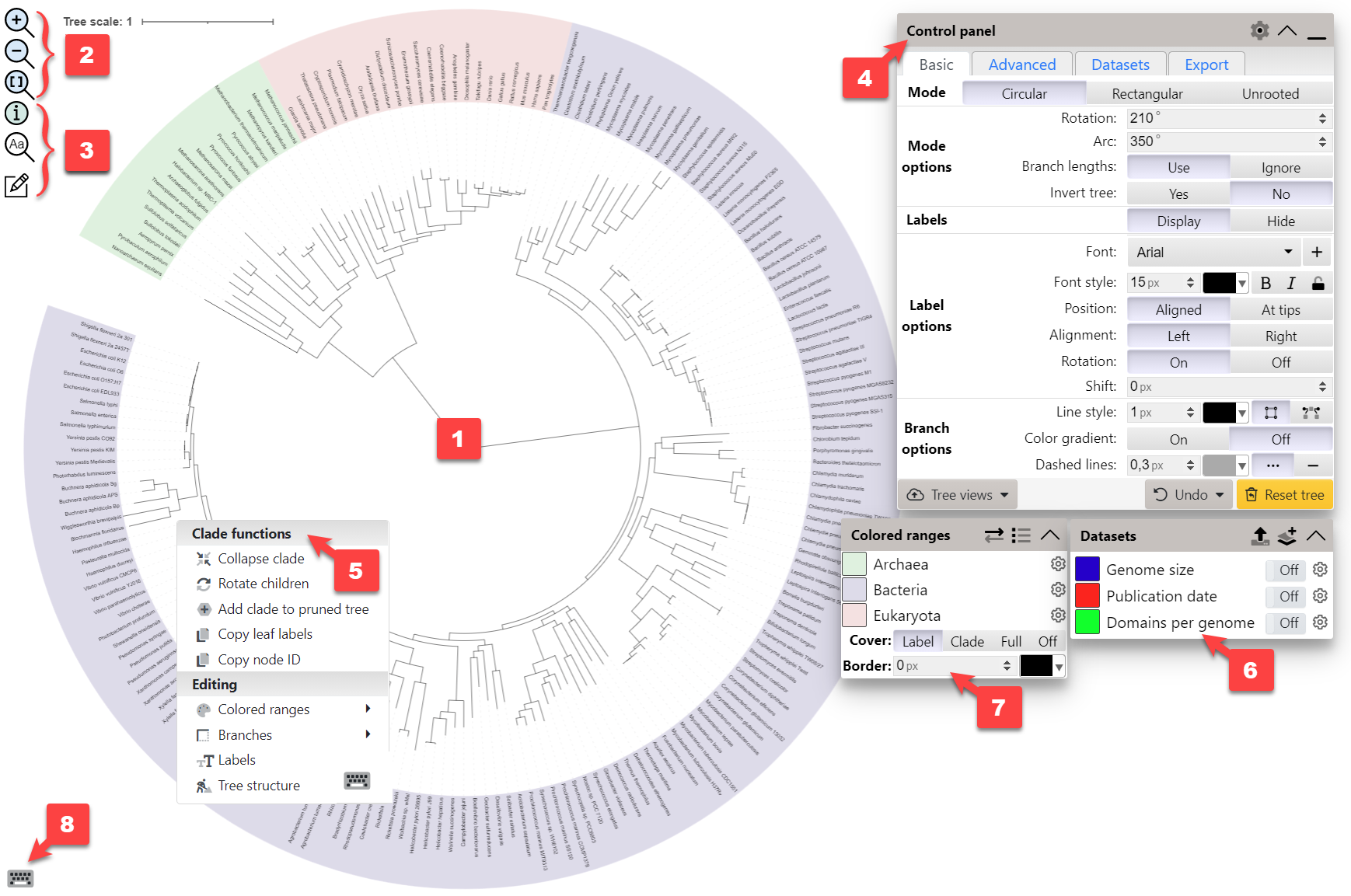
Task: Open Genome size dataset settings gear
Action: click(x=1320, y=570)
